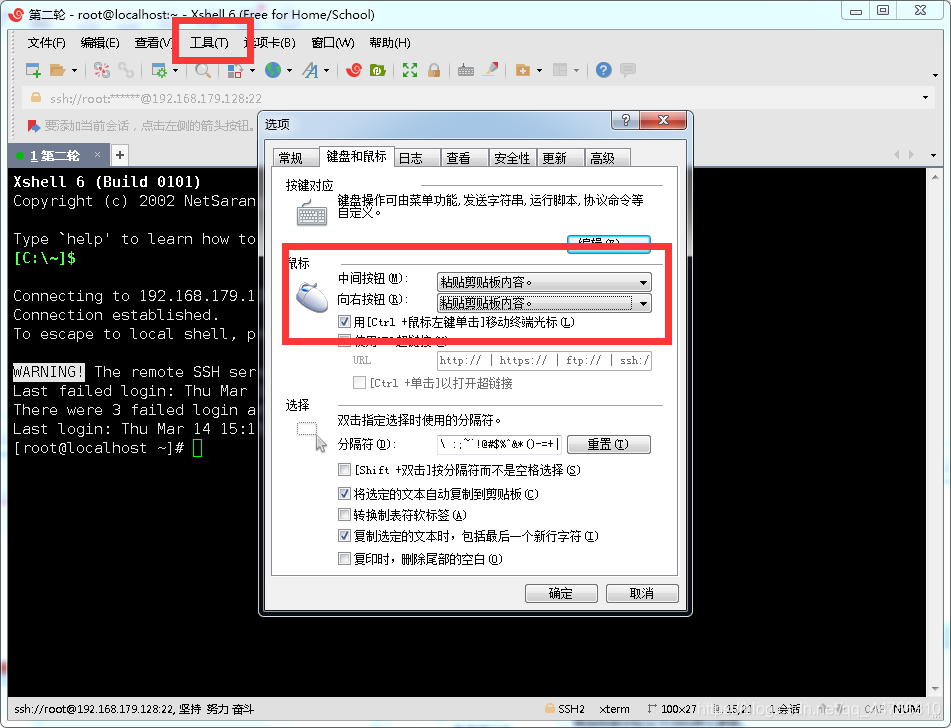Enable 复印时删除尾部的空白 checkbox
Screen dimensions: 951x728
pos(344,559)
